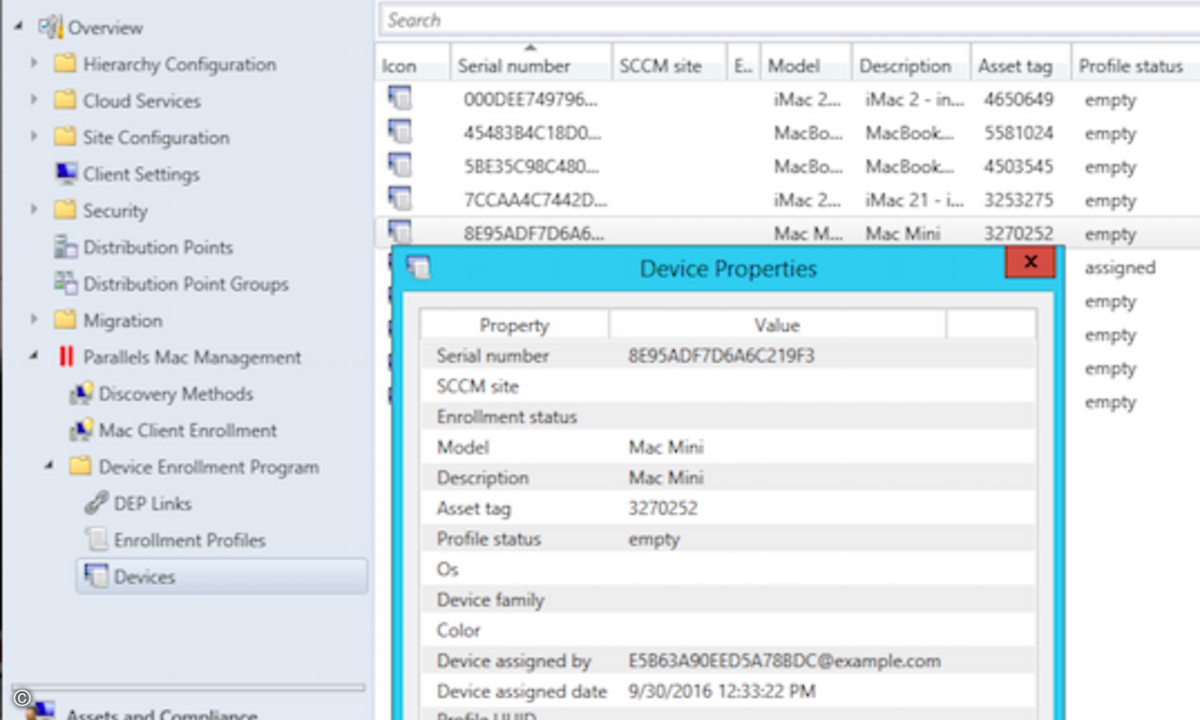This screenshot has width=1200, height=720.
Task: Click the Icon column header
Action: (x=413, y=66)
